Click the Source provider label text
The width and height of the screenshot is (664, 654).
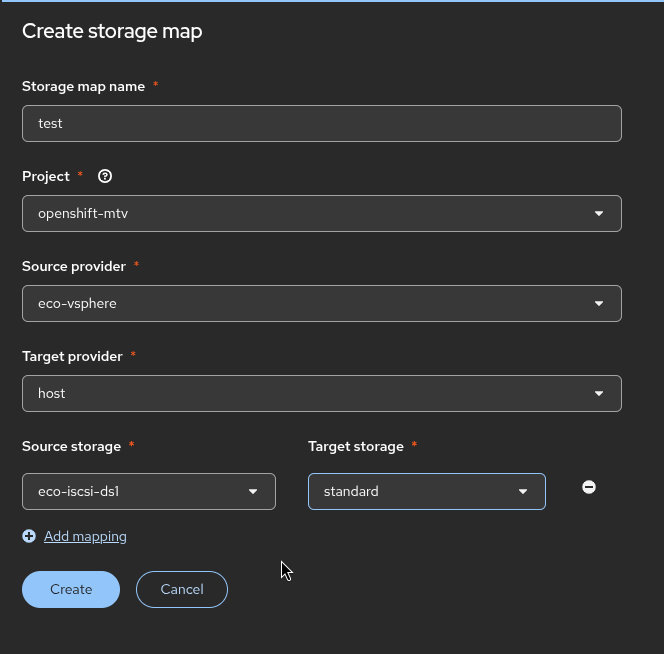(x=74, y=266)
